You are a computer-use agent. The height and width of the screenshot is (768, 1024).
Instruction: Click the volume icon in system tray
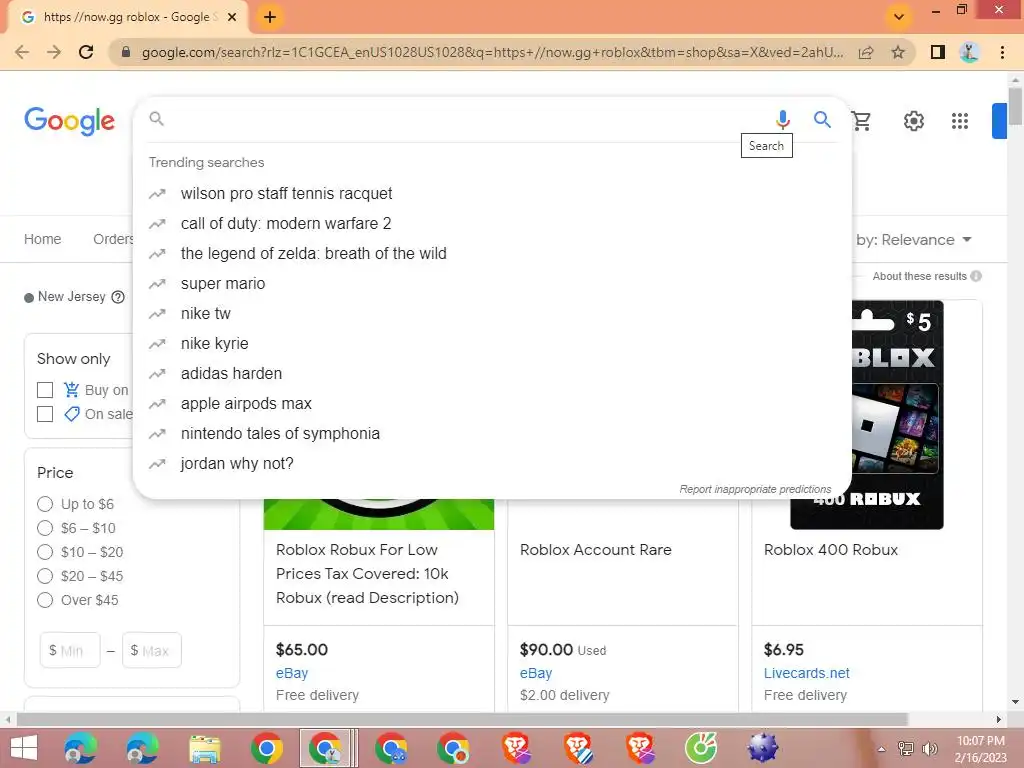[929, 749]
